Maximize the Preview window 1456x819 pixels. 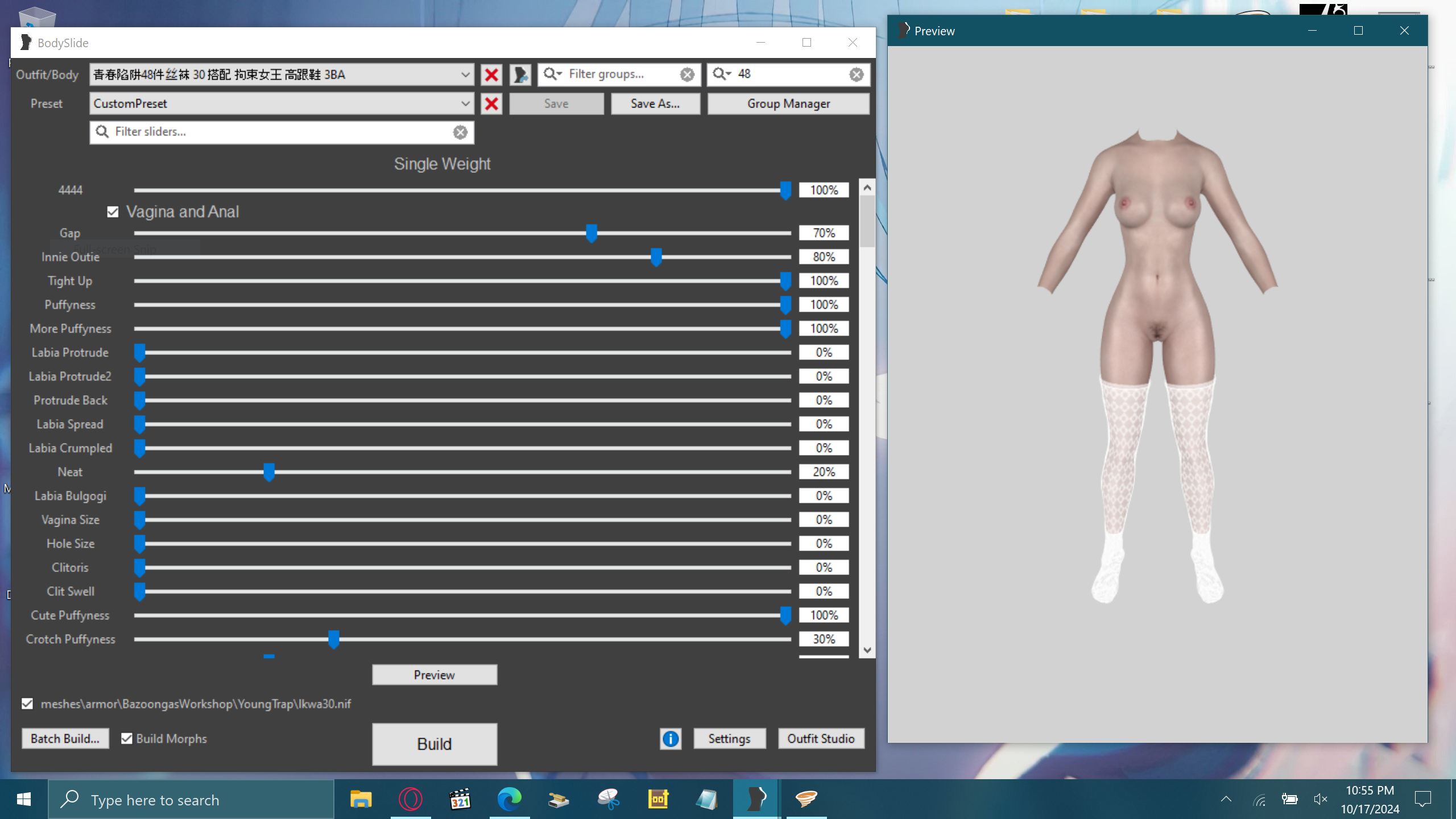[1358, 31]
